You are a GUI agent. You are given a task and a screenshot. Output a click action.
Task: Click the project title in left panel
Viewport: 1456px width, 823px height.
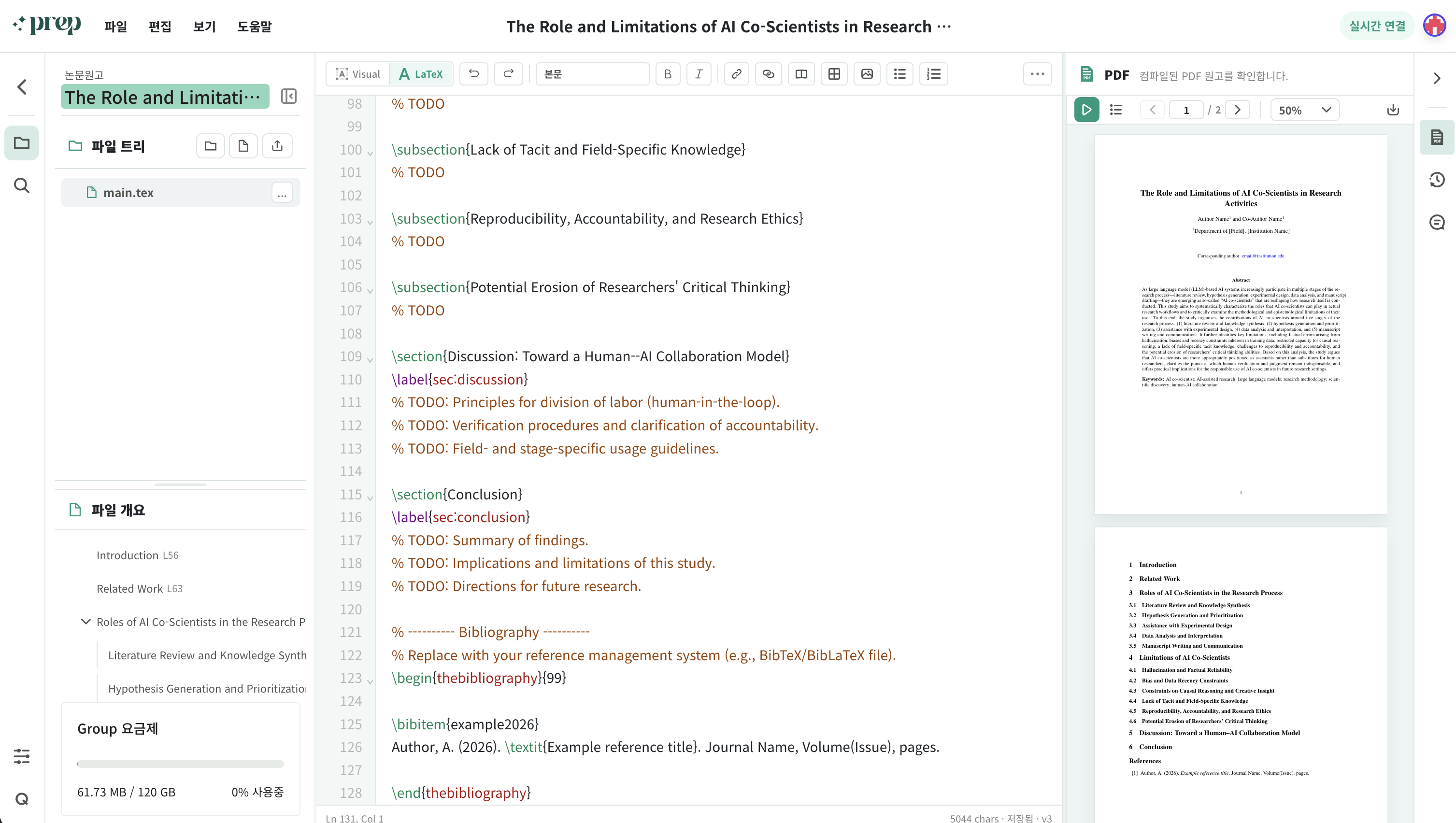(x=164, y=97)
